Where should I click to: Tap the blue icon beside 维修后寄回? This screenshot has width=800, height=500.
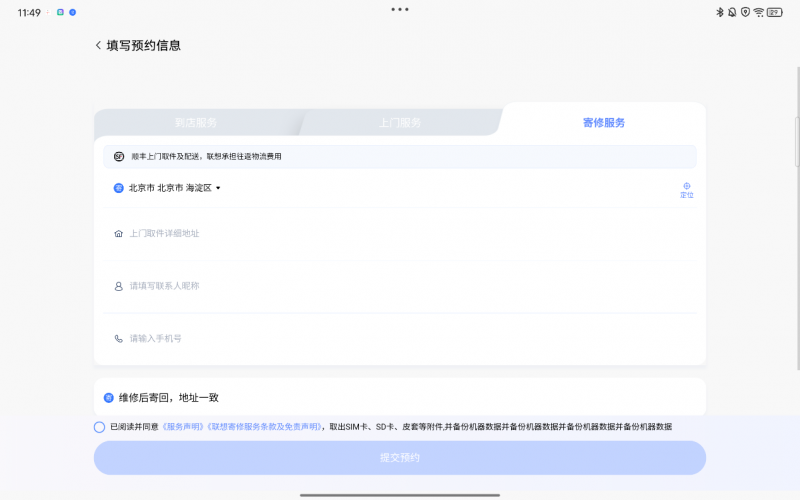tap(109, 397)
